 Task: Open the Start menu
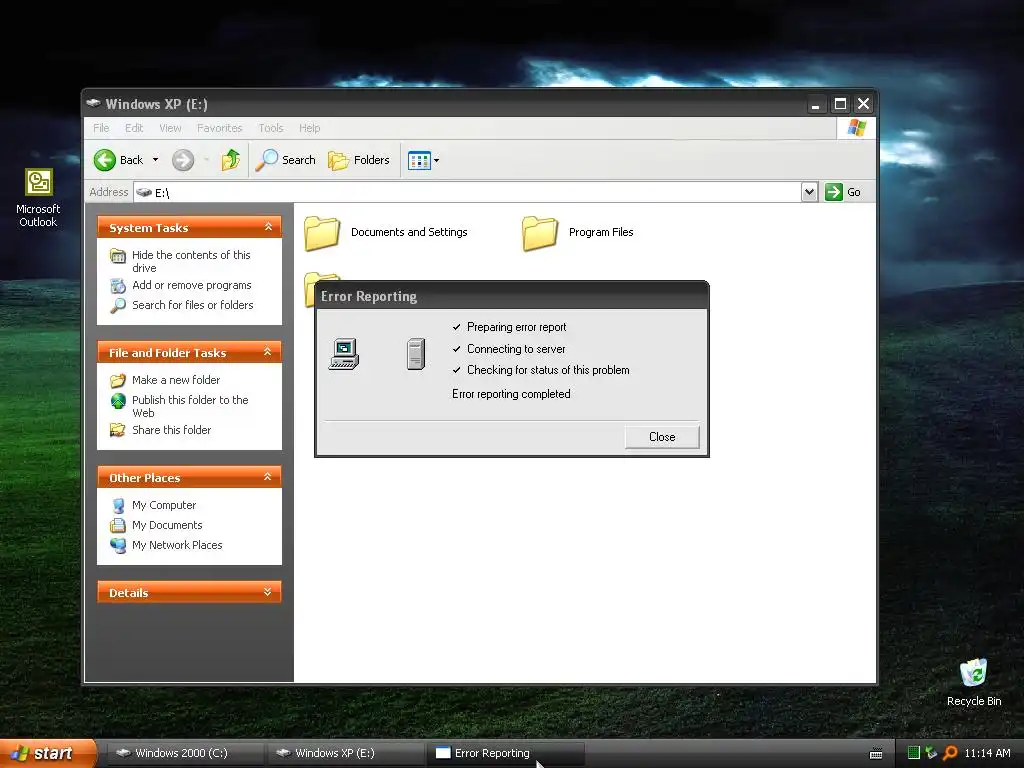click(48, 753)
